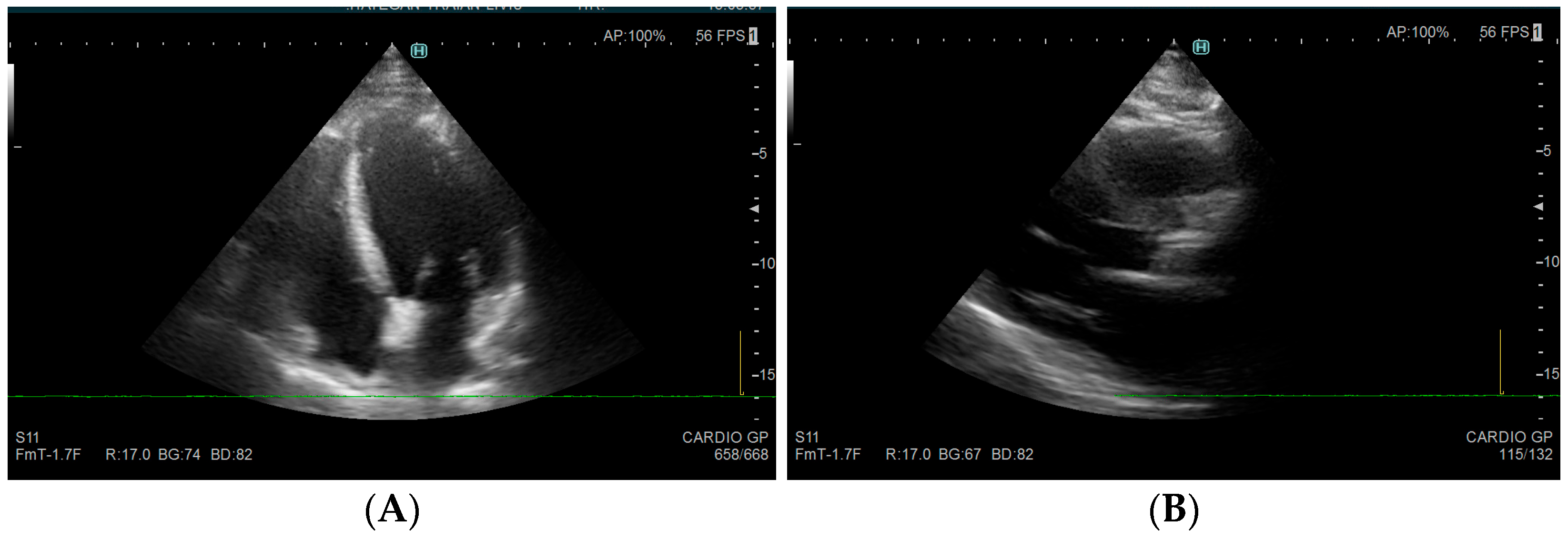Click the BG:74 gain label
The width and height of the screenshot is (1568, 540).
click(179, 454)
